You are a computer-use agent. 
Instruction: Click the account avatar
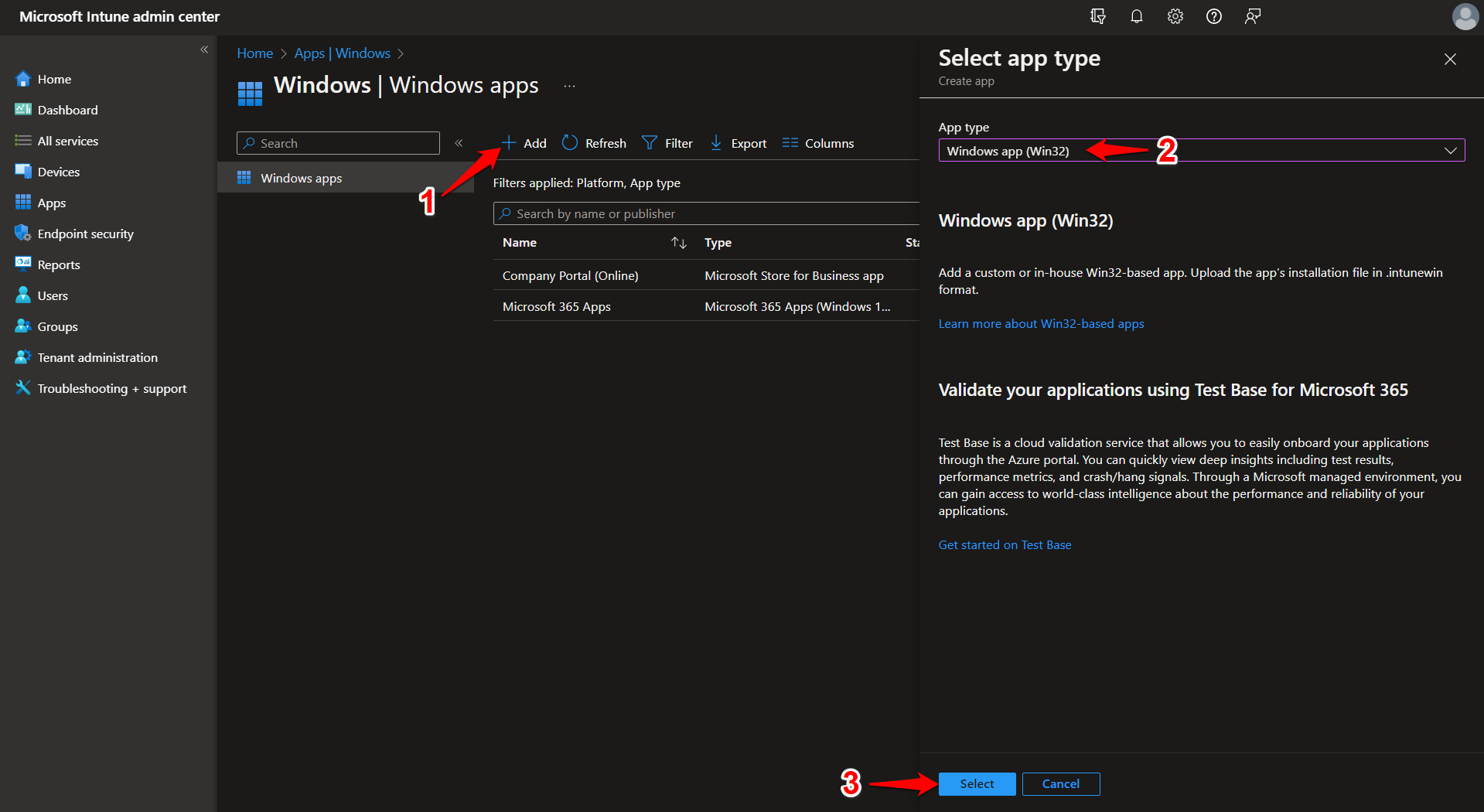tap(1465, 16)
